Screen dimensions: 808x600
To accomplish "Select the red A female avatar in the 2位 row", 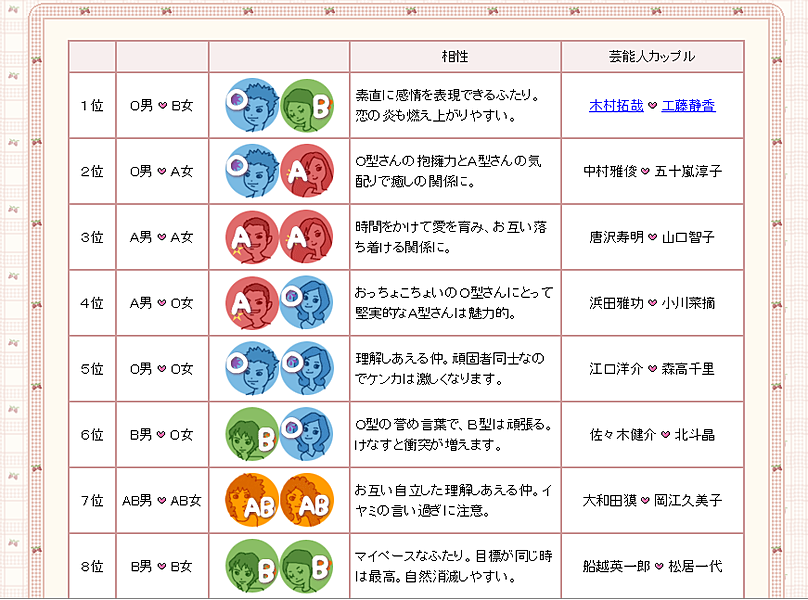I will [x=306, y=171].
